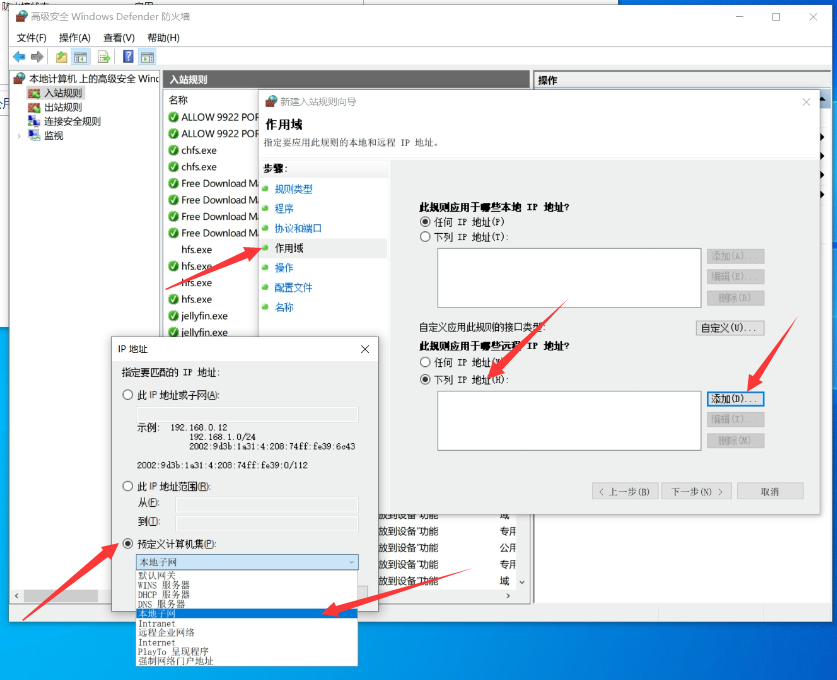This screenshot has height=680, width=837.
Task: Open the 帮助(H) menu
Action: tap(163, 38)
